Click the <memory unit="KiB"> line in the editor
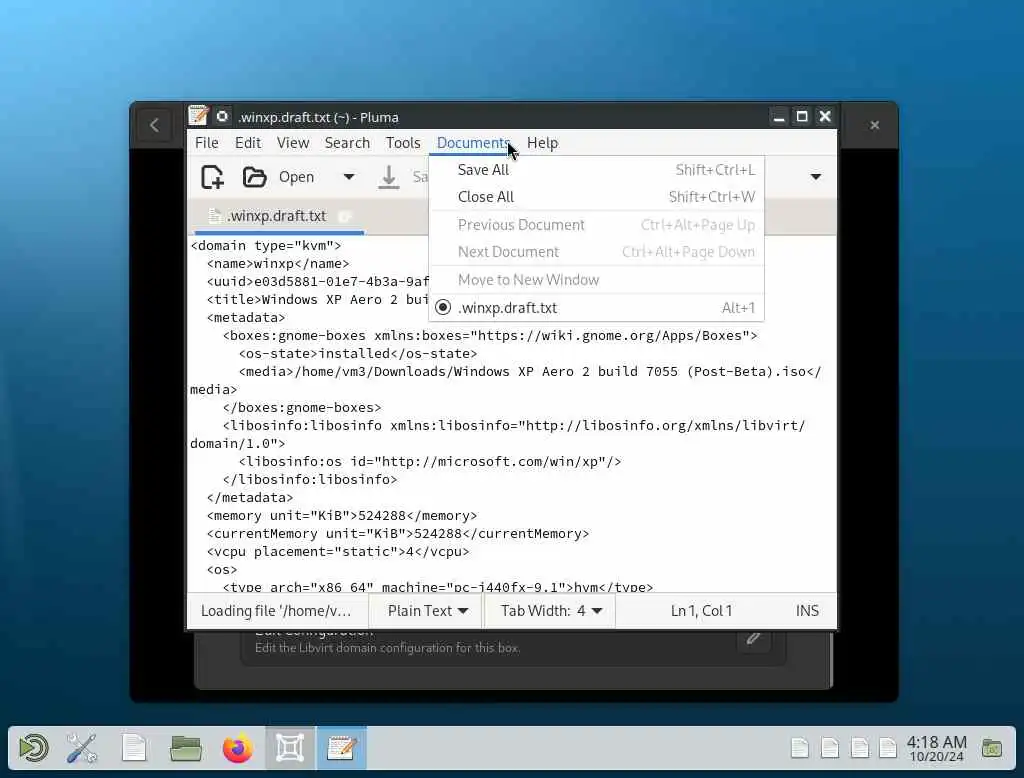1024x778 pixels. [342, 515]
